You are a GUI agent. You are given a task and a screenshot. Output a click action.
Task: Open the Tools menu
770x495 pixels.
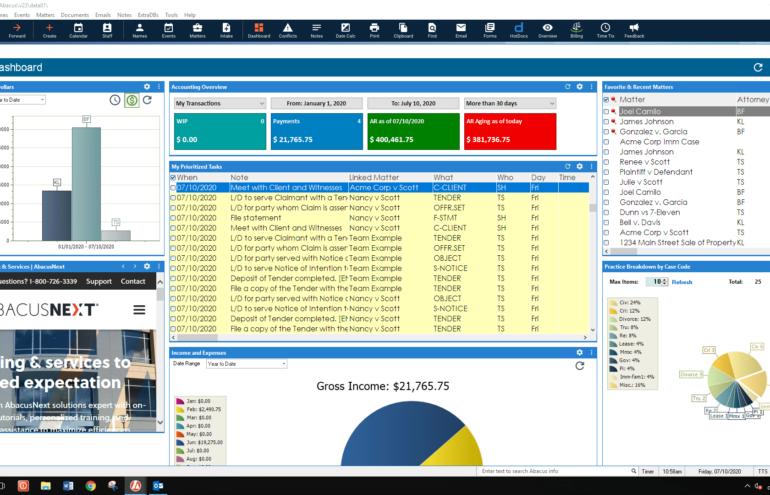pos(171,15)
